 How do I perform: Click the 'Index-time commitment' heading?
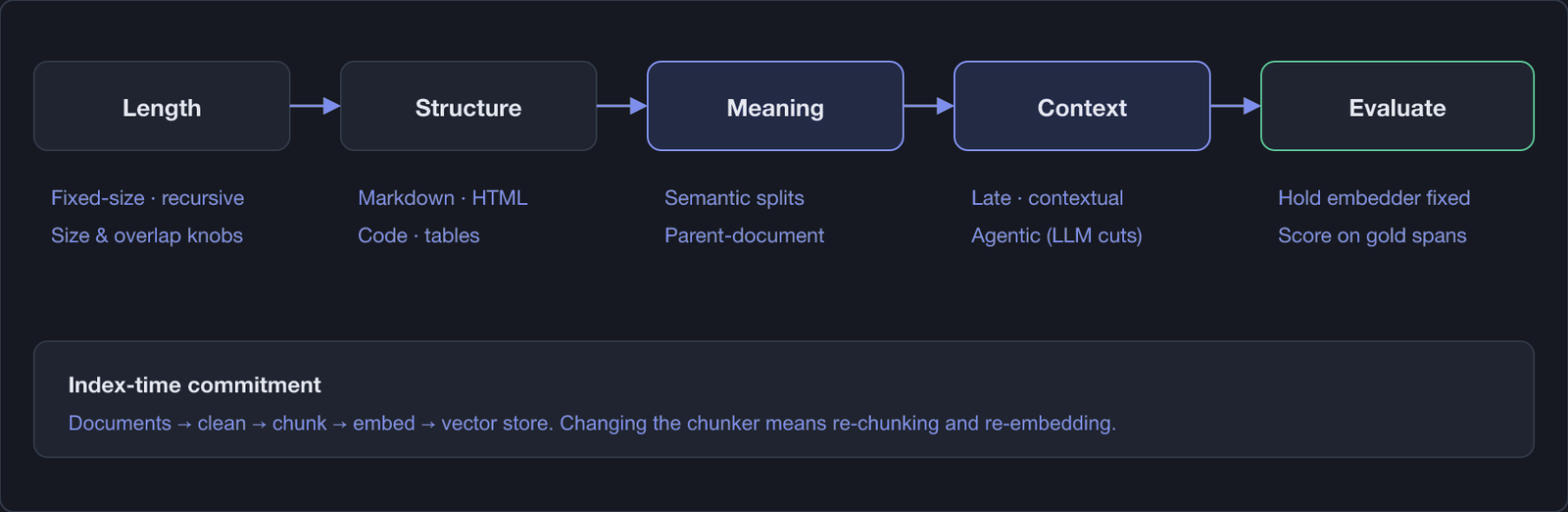pyautogui.click(x=195, y=385)
